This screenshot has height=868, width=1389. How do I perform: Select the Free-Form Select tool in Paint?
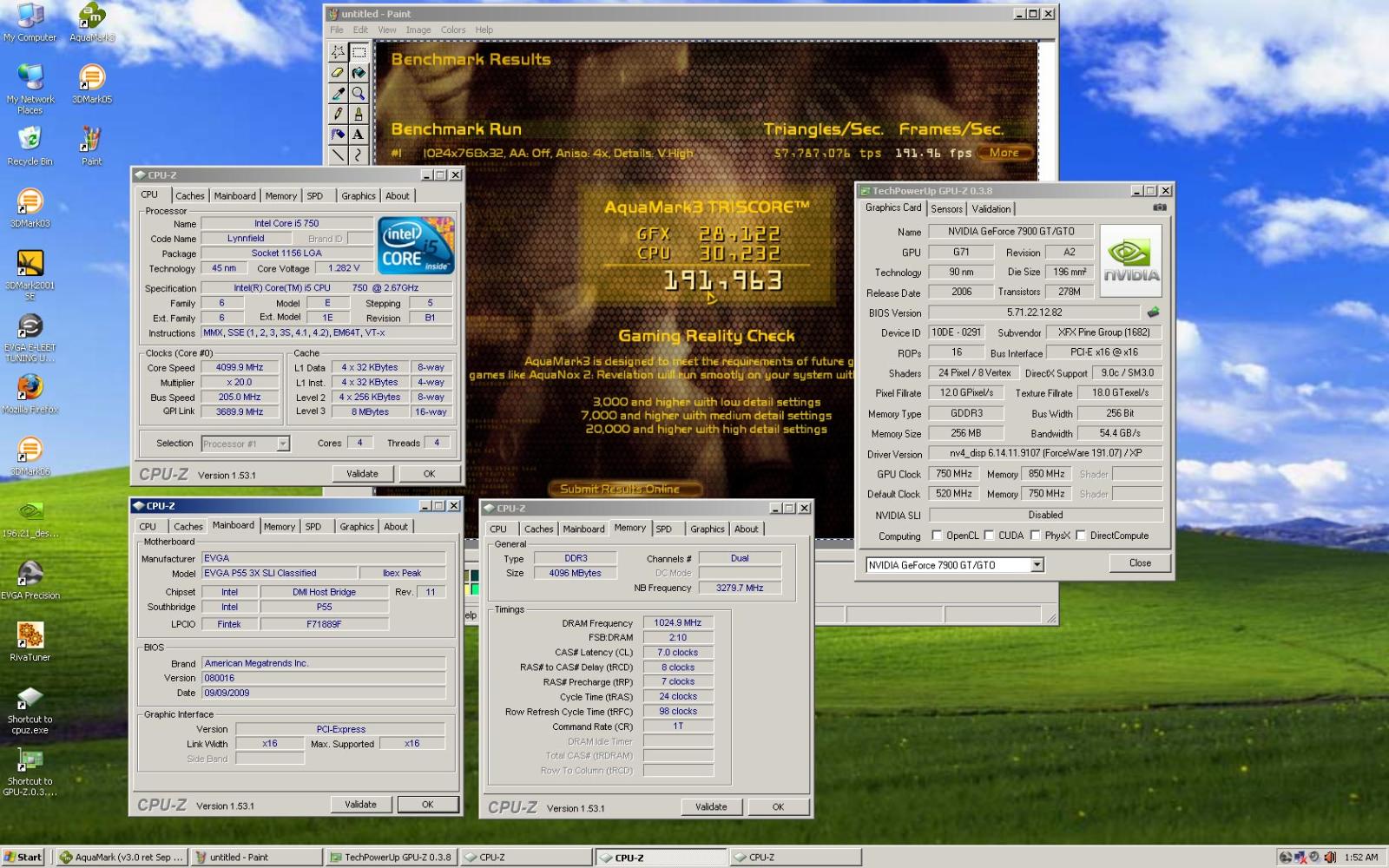point(338,52)
